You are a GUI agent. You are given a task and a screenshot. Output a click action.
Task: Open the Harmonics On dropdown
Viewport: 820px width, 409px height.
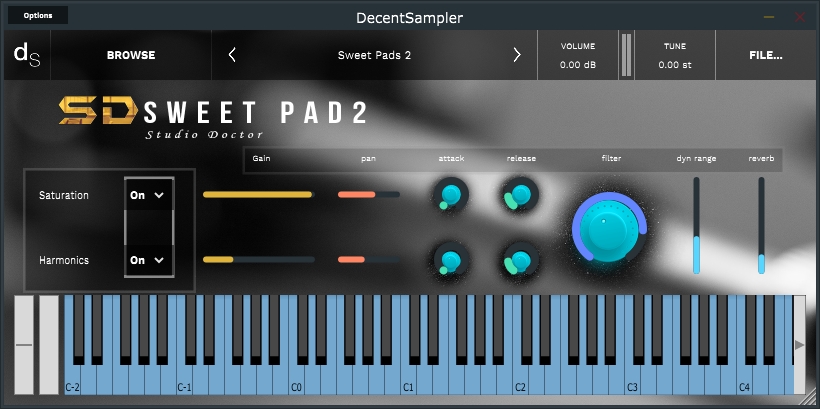click(x=149, y=260)
